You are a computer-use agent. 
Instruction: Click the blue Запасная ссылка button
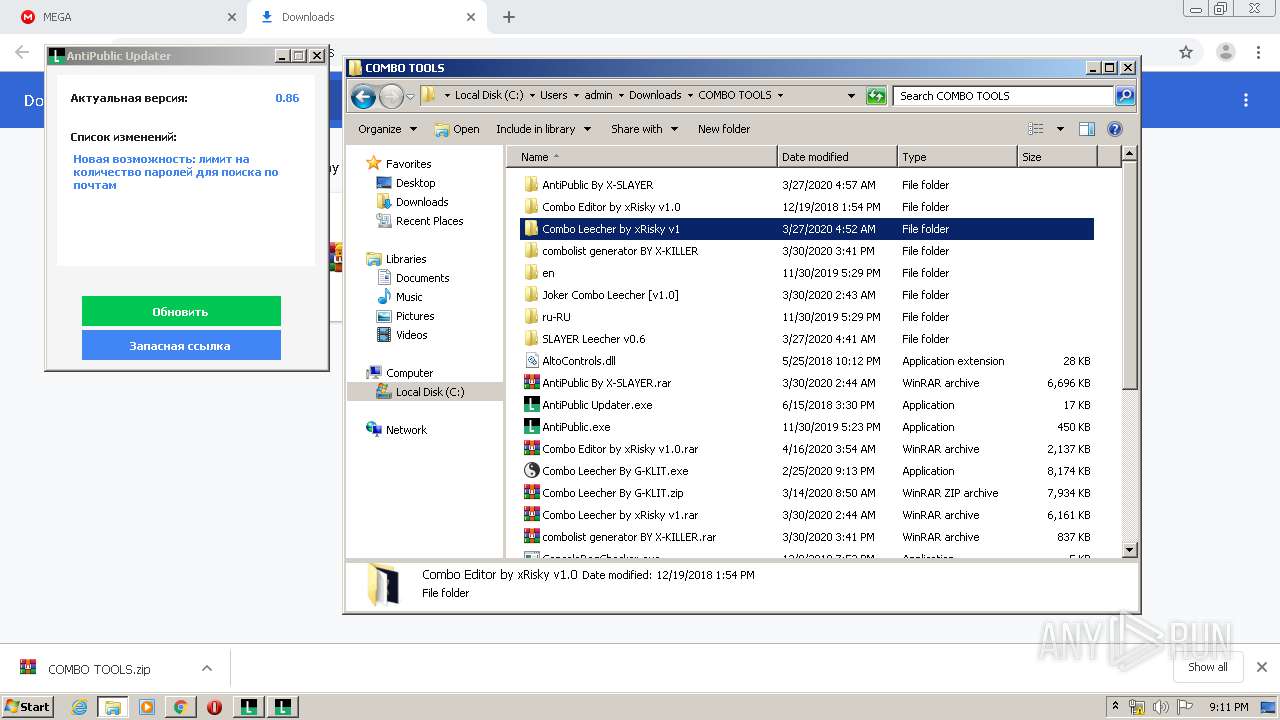pyautogui.click(x=181, y=345)
